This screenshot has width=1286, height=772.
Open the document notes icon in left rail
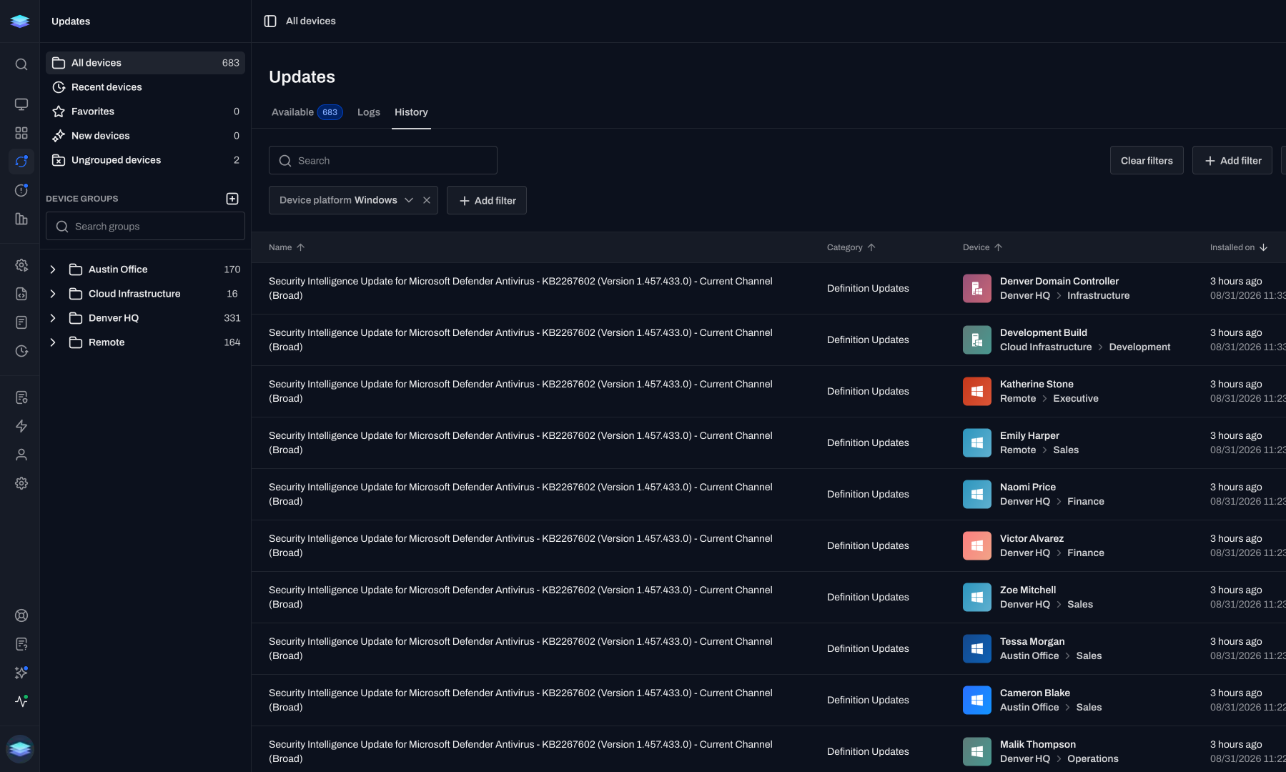click(21, 322)
